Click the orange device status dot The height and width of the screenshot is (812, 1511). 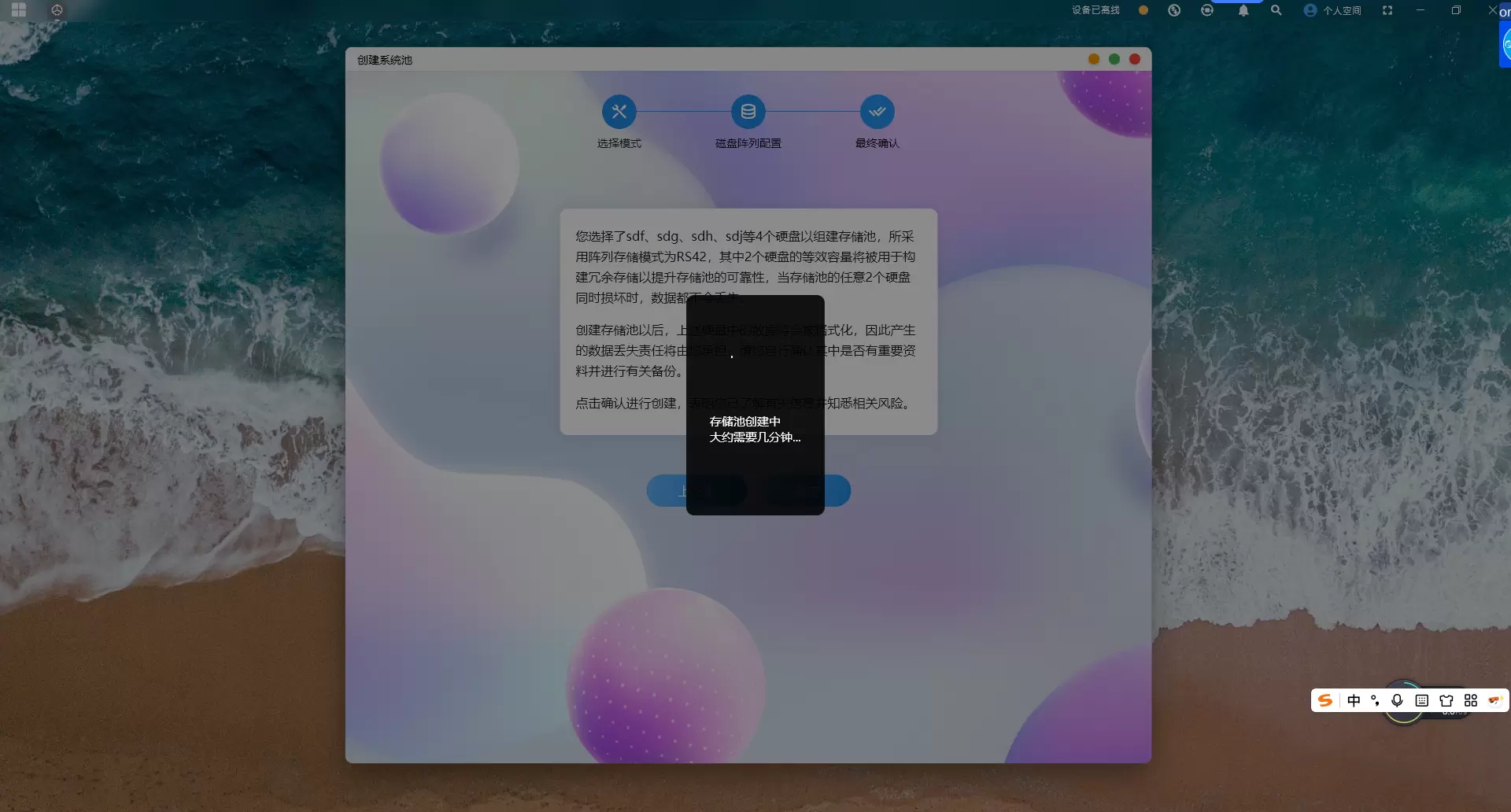point(1143,10)
